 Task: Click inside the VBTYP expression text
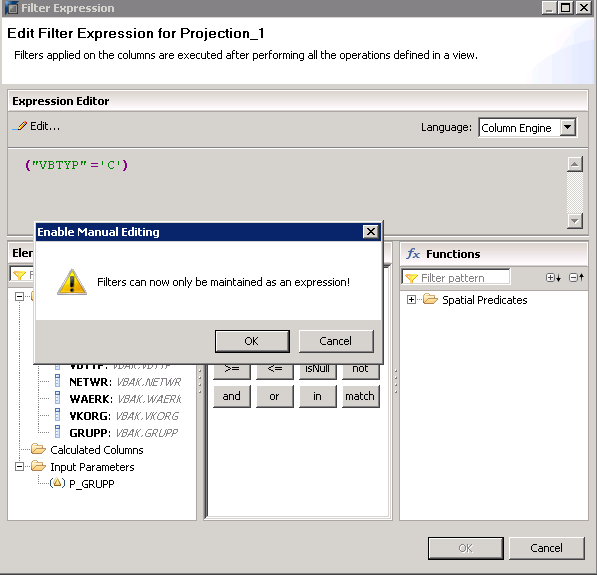76,165
